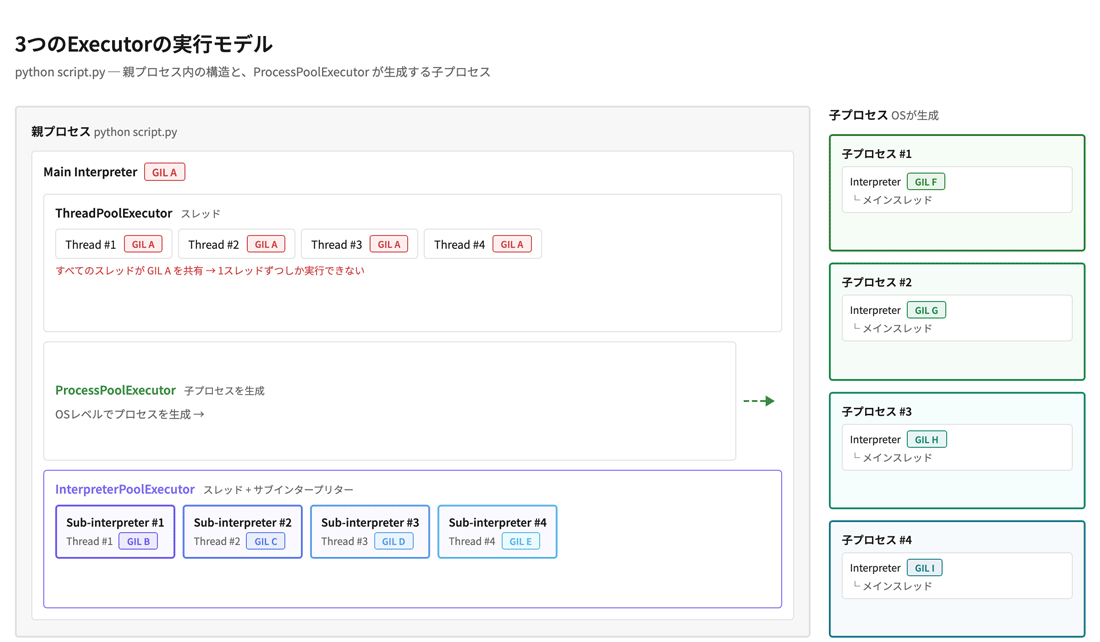Select the Sub-interpreter #4 card
The width and height of the screenshot is (1100, 642).
497,531
